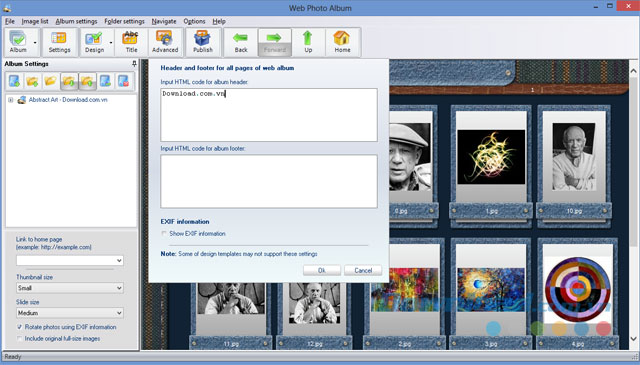The width and height of the screenshot is (640, 365).
Task: Click the album footer HTML text box
Action: (269, 181)
